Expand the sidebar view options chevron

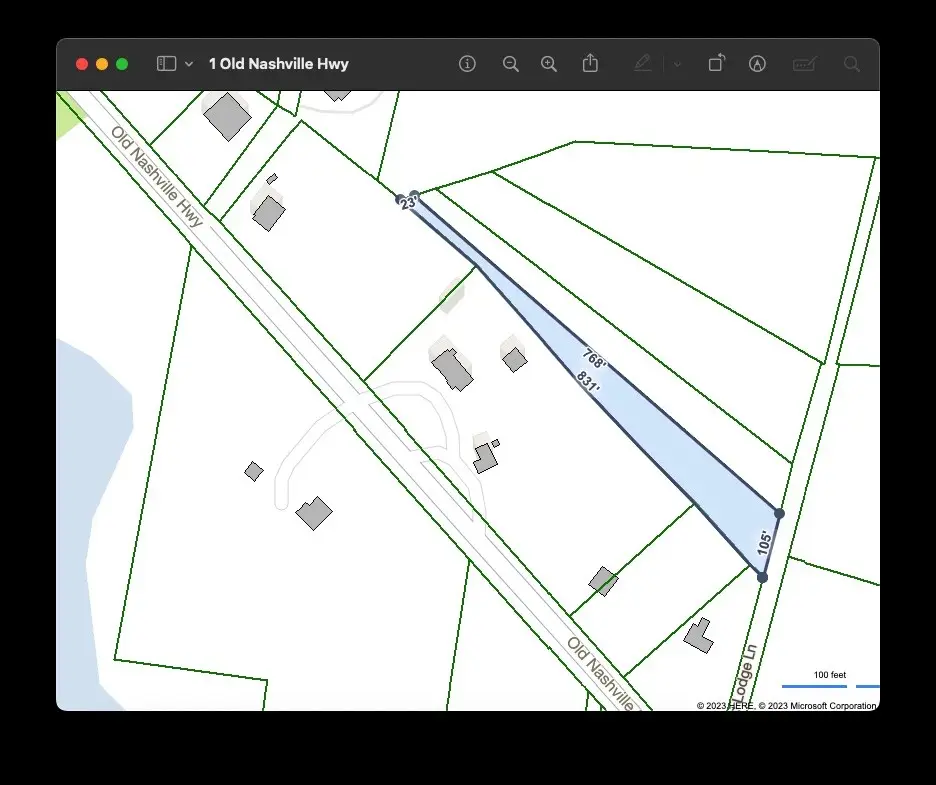coord(189,64)
